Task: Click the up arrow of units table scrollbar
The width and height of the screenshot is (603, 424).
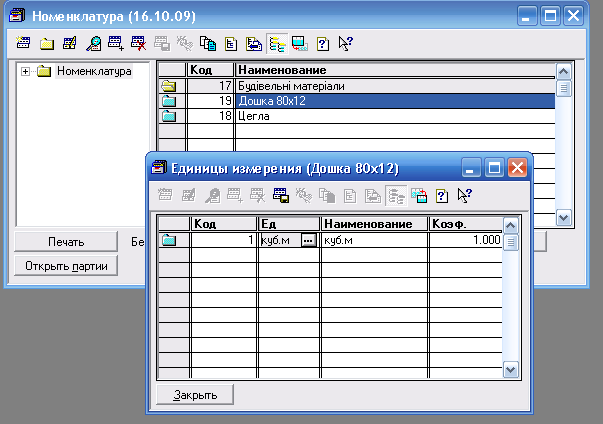Action: pos(511,225)
